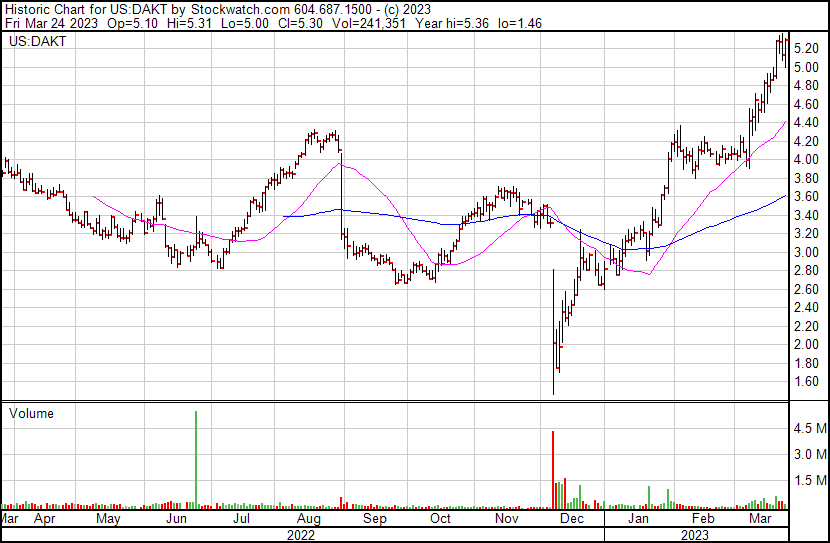The image size is (830, 543).
Task: Click the Jan month label on the time axis
Action: click(x=638, y=519)
